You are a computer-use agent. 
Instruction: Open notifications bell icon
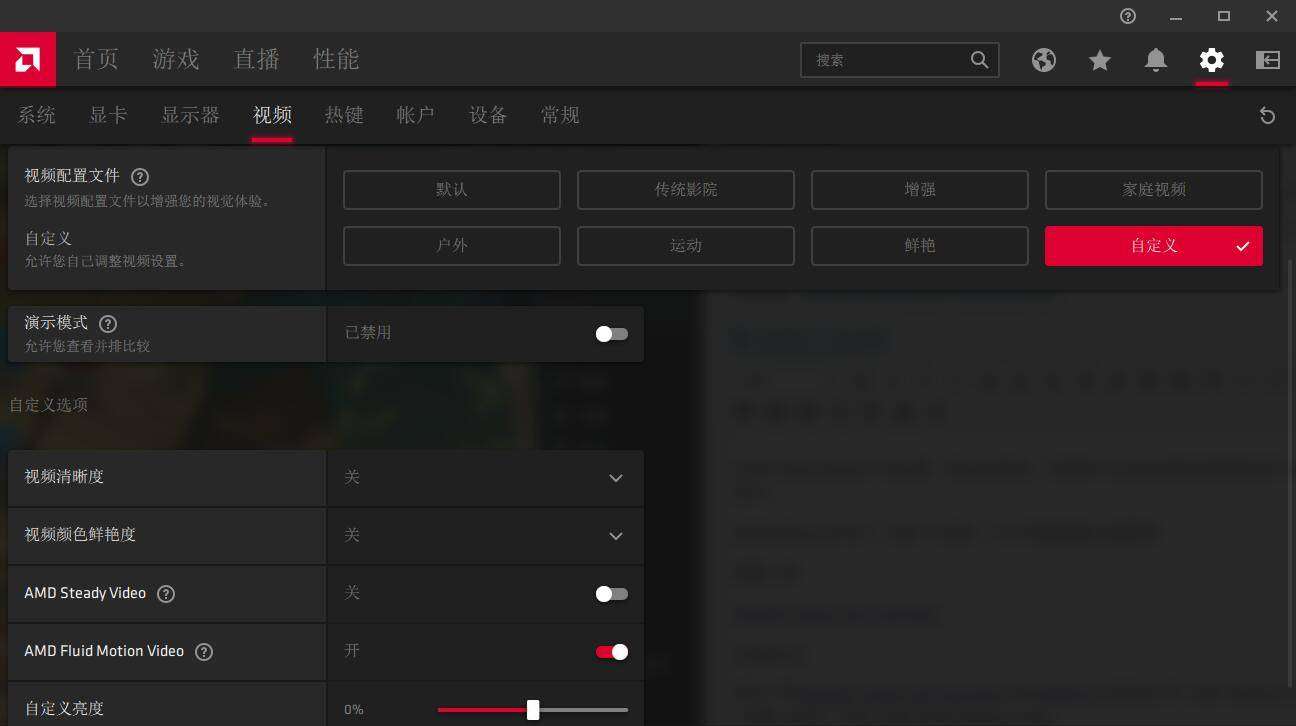[x=1156, y=60]
